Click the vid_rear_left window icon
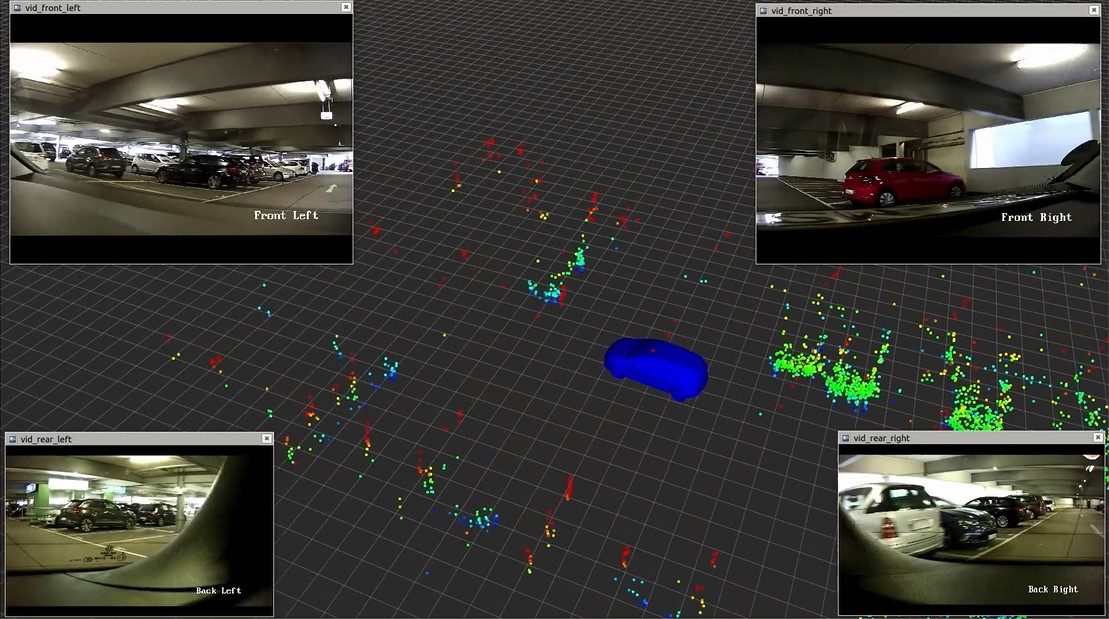The image size is (1109, 619). tap(13, 439)
